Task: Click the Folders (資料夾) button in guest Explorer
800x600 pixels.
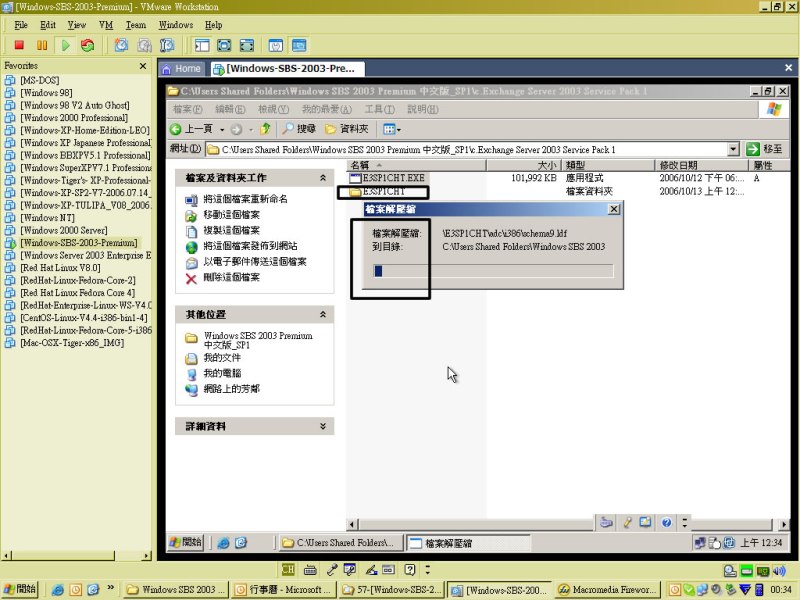Action: pos(347,129)
